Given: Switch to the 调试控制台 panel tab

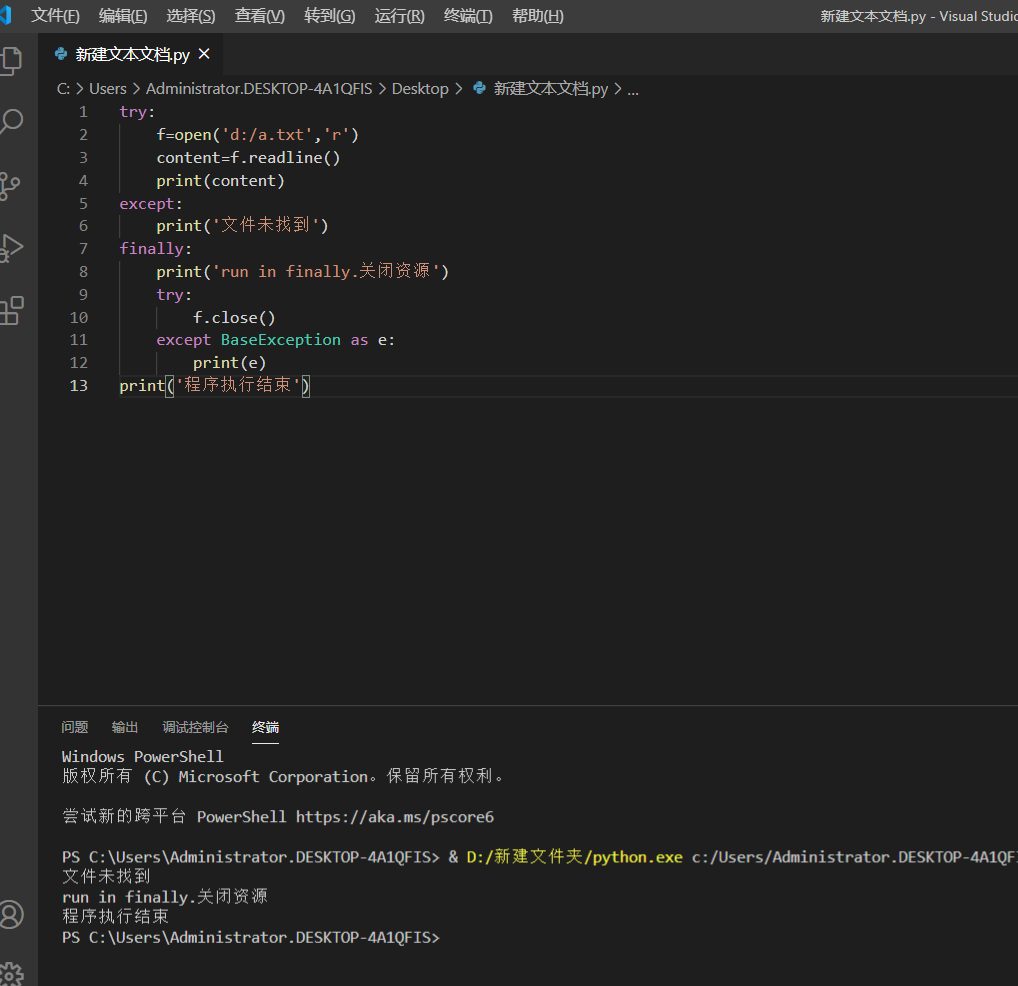Looking at the screenshot, I should point(195,727).
